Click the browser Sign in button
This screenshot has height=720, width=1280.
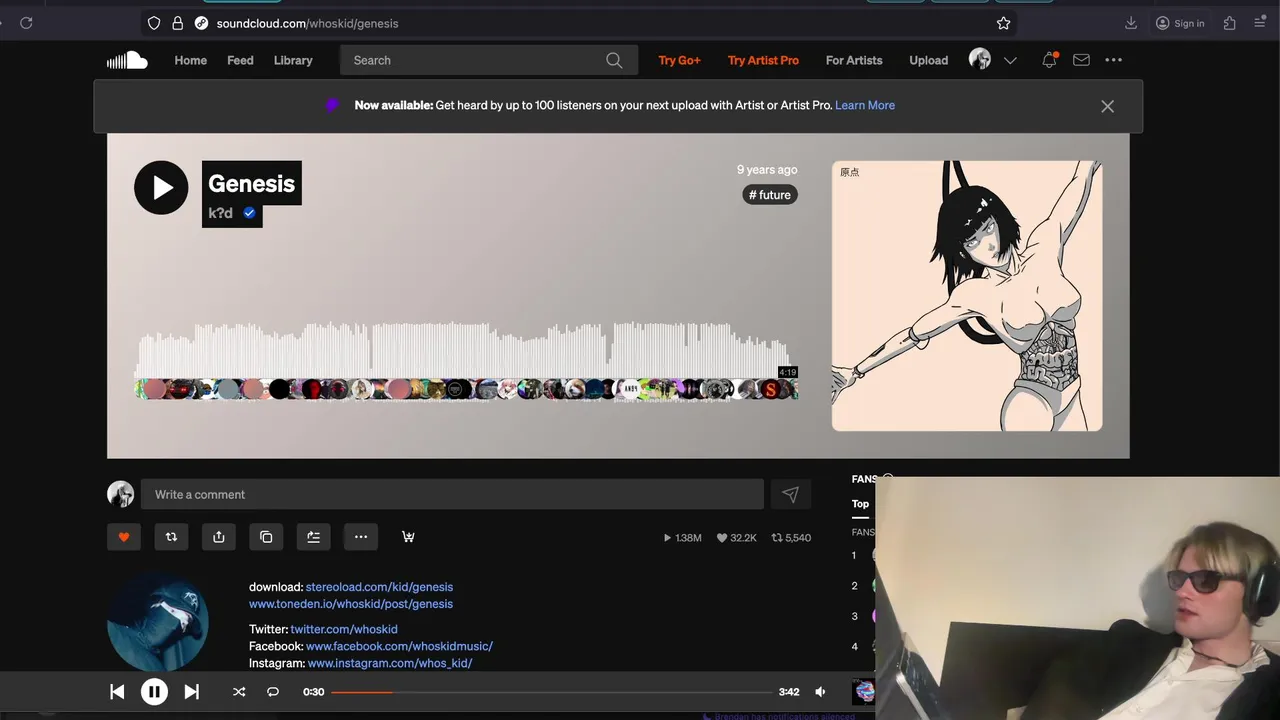click(1180, 23)
